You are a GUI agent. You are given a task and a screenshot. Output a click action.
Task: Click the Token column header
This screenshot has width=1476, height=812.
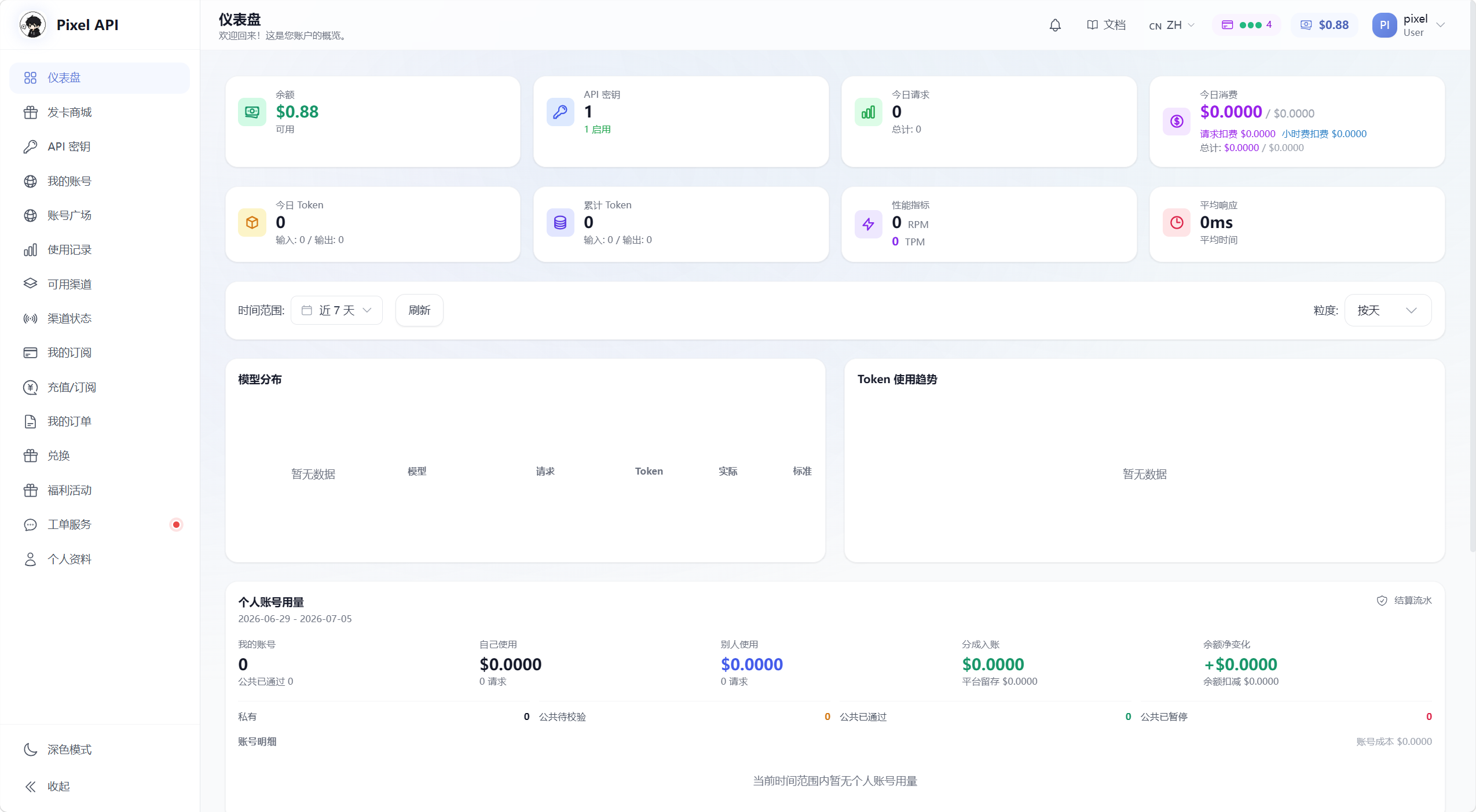click(x=649, y=471)
